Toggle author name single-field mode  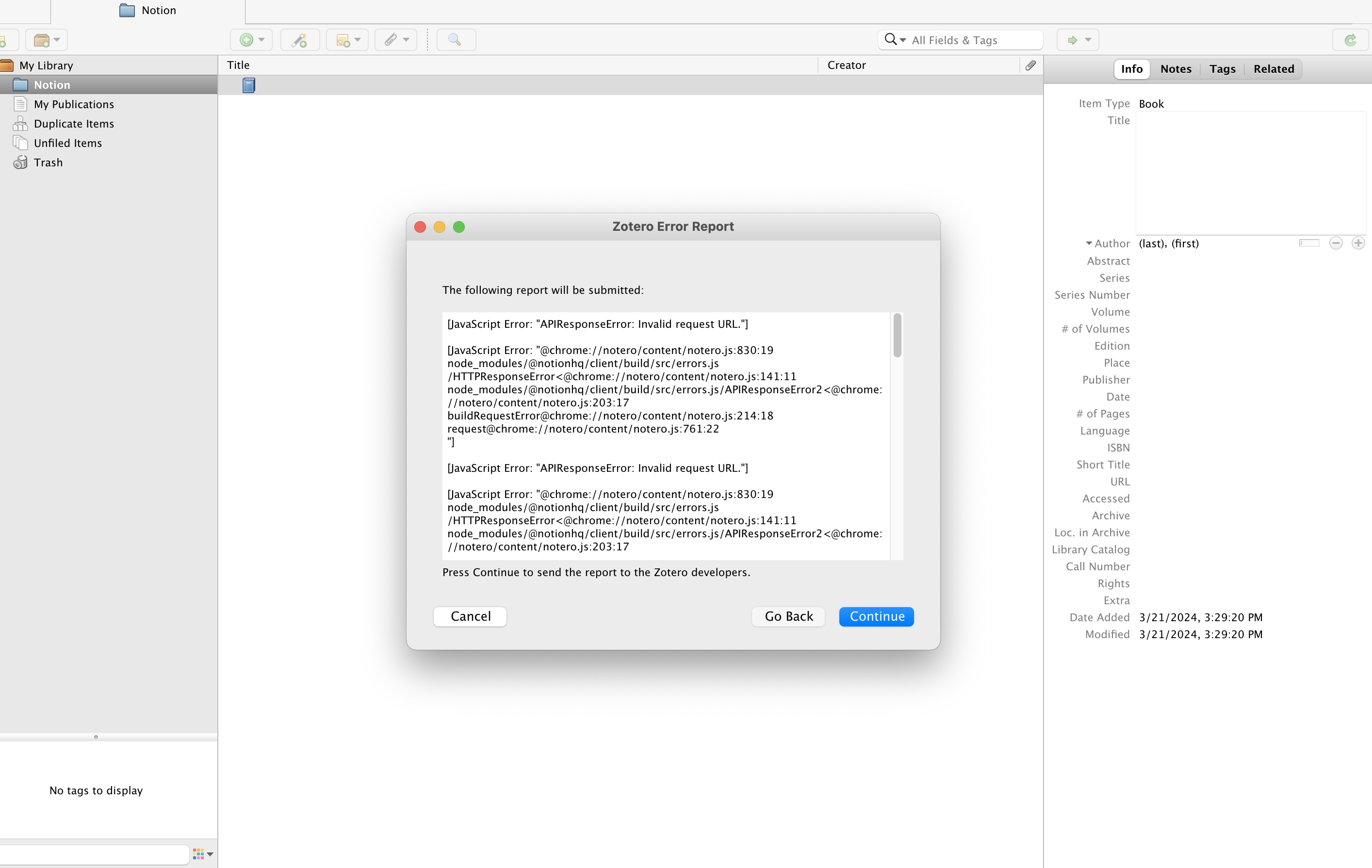pos(1309,243)
